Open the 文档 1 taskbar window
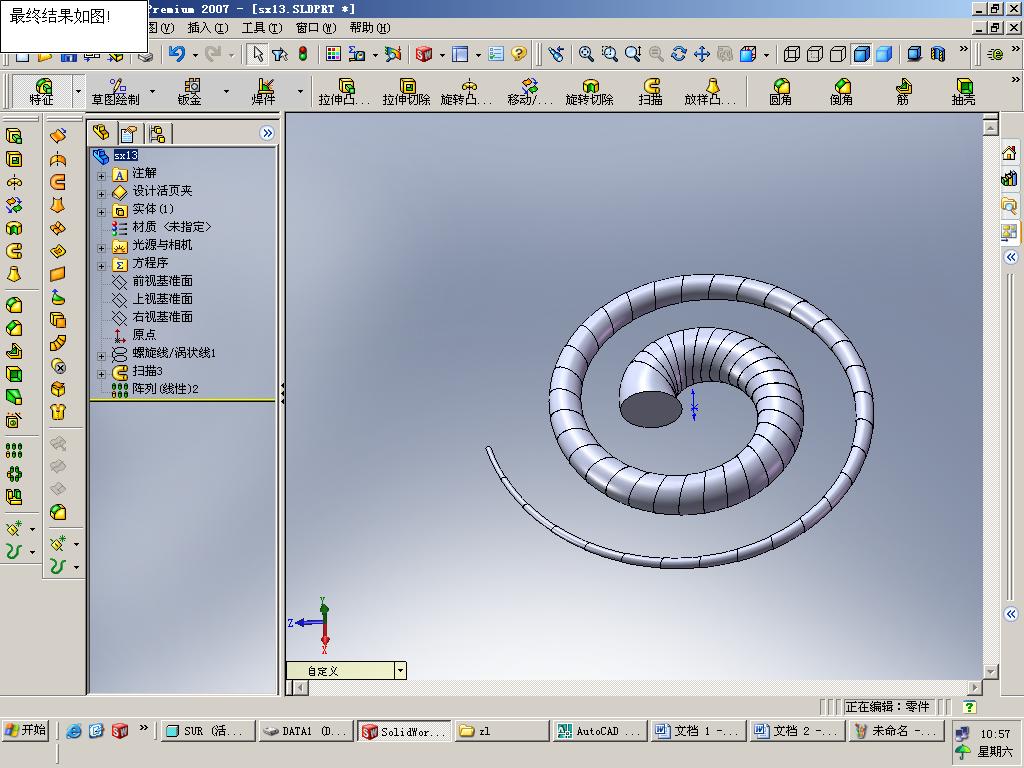Viewport: 1024px width, 768px height. click(x=698, y=731)
